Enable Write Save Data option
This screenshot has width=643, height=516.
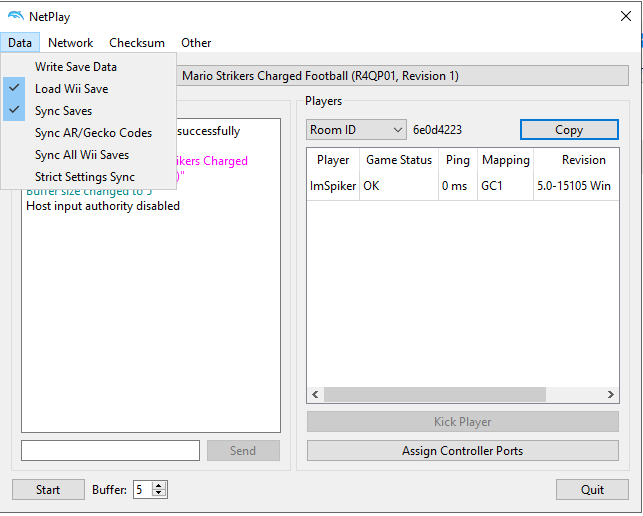click(x=89, y=66)
